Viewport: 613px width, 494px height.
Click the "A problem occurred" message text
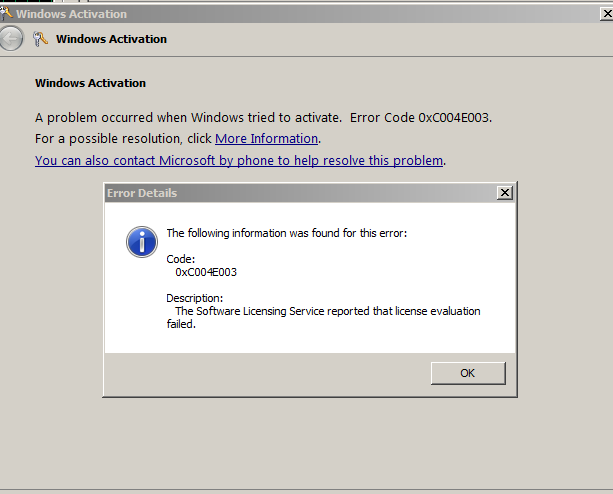tap(190, 117)
